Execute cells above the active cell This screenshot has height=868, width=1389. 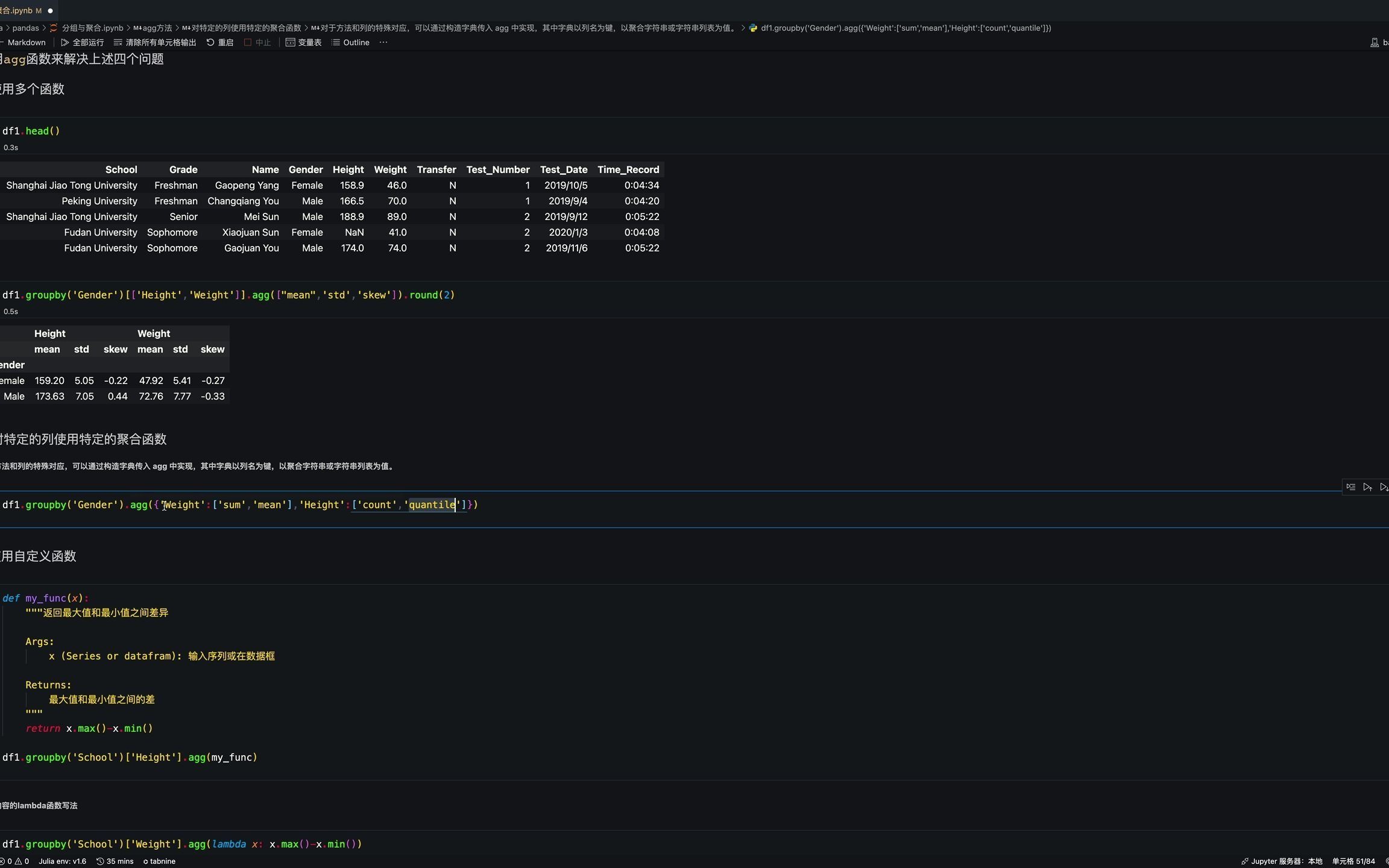coord(1367,487)
